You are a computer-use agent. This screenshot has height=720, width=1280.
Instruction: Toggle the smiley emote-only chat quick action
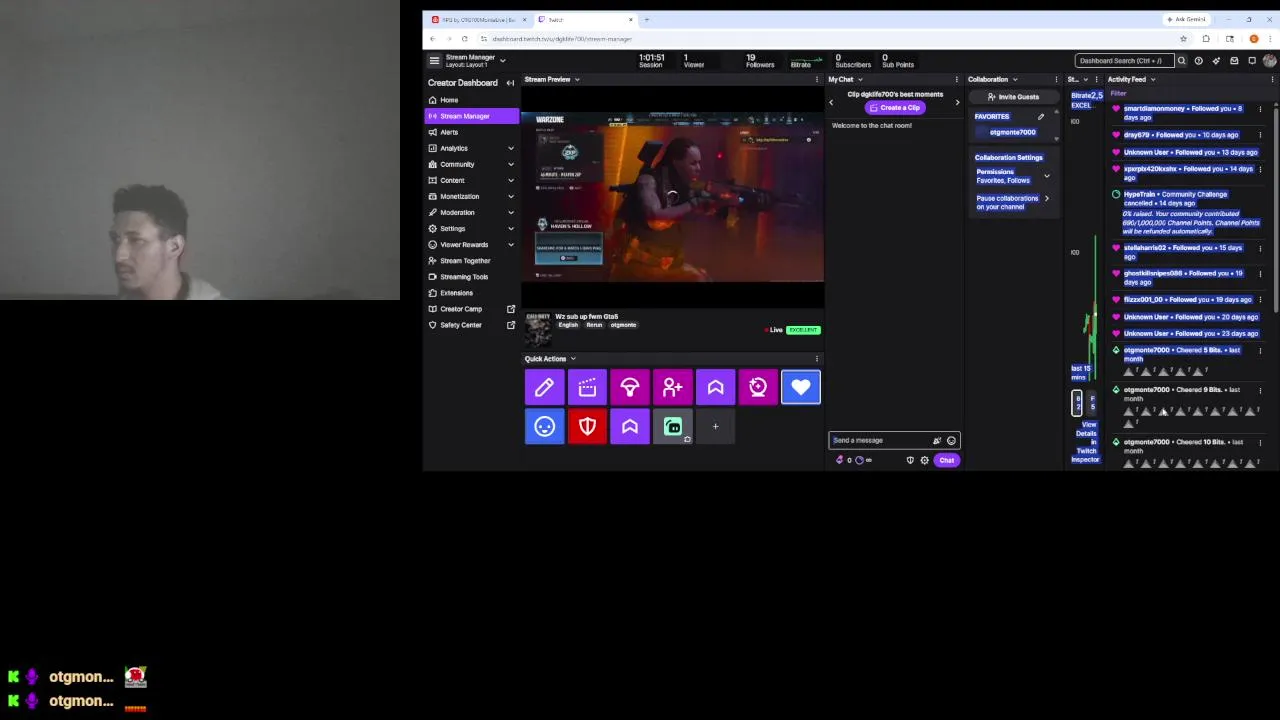pyautogui.click(x=544, y=427)
